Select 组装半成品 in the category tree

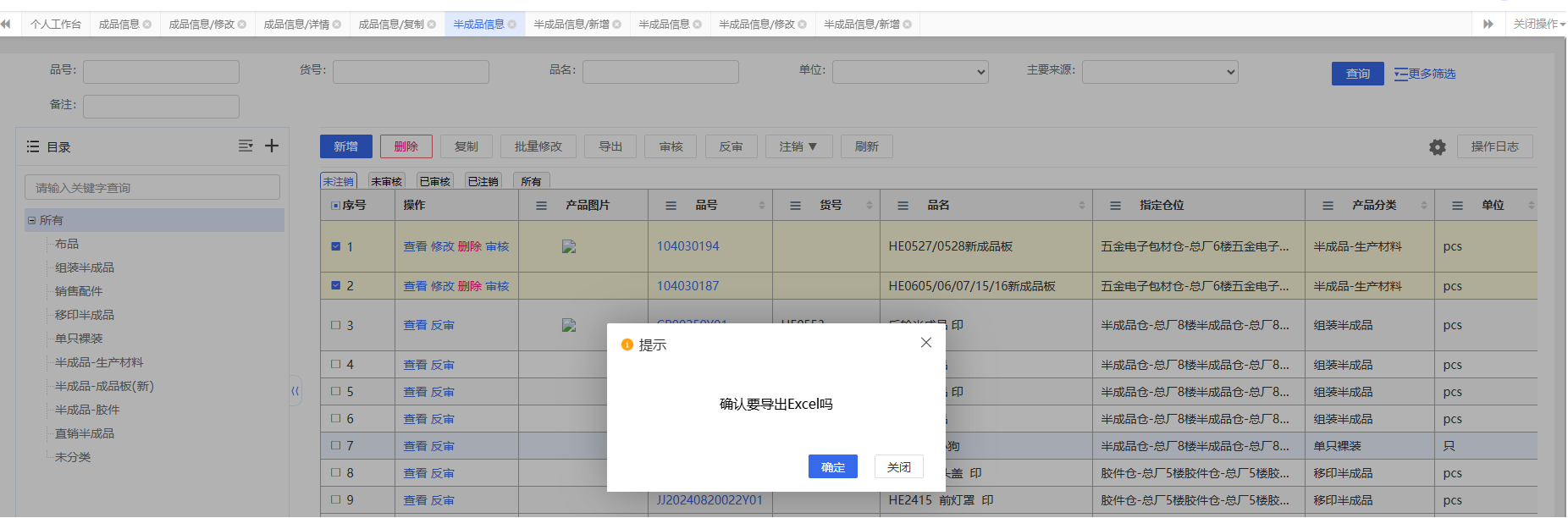(85, 267)
